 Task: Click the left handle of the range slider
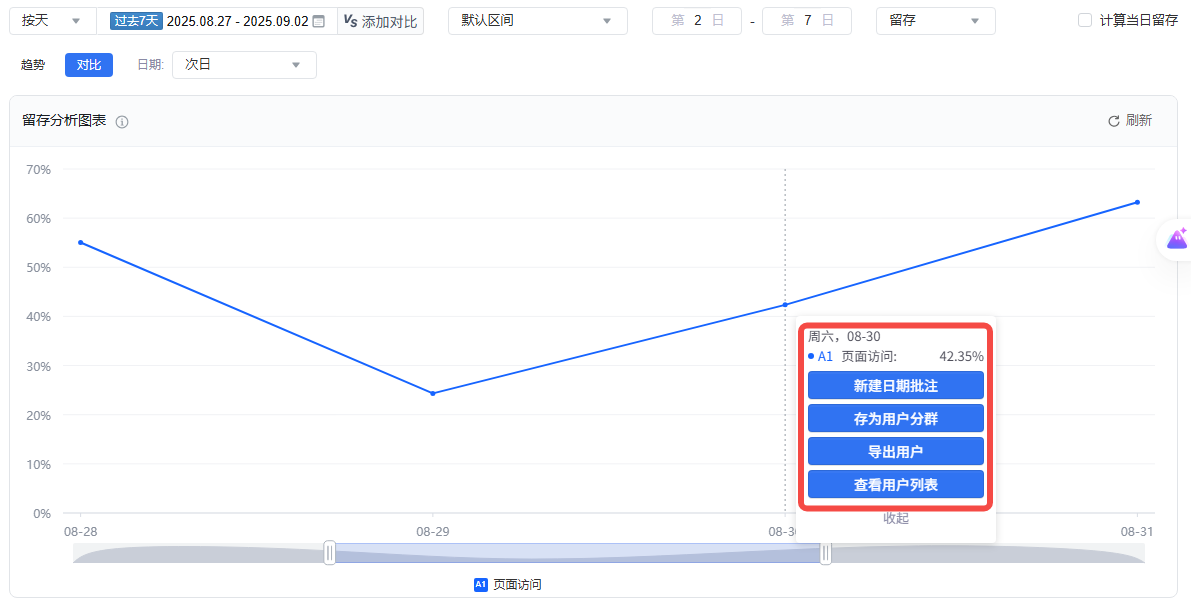330,553
